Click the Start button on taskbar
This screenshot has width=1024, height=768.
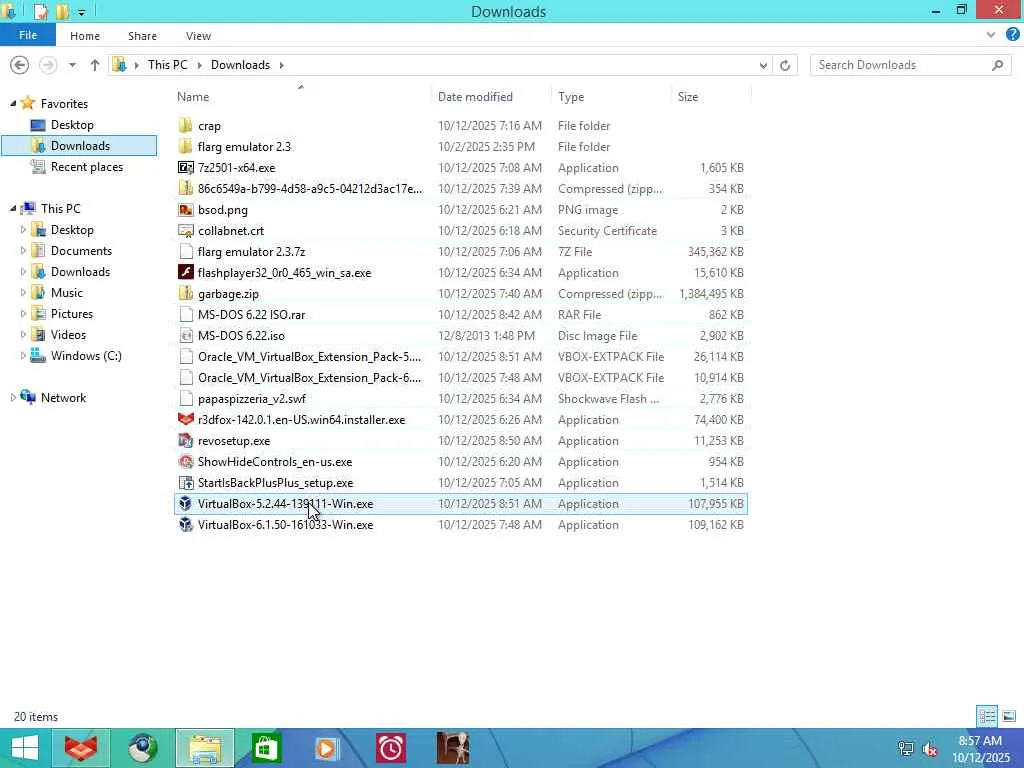point(25,748)
